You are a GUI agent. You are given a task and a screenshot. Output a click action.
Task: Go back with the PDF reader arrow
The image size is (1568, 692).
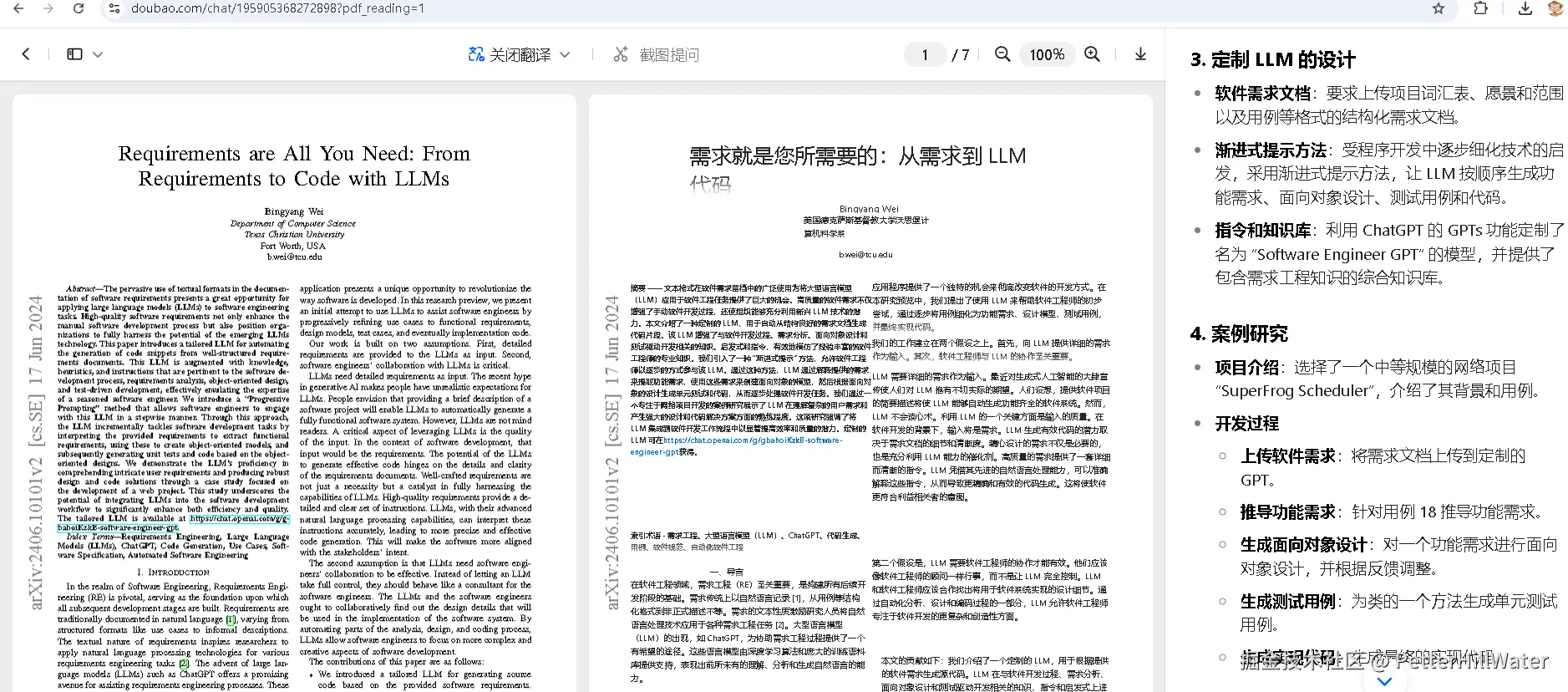tap(26, 54)
